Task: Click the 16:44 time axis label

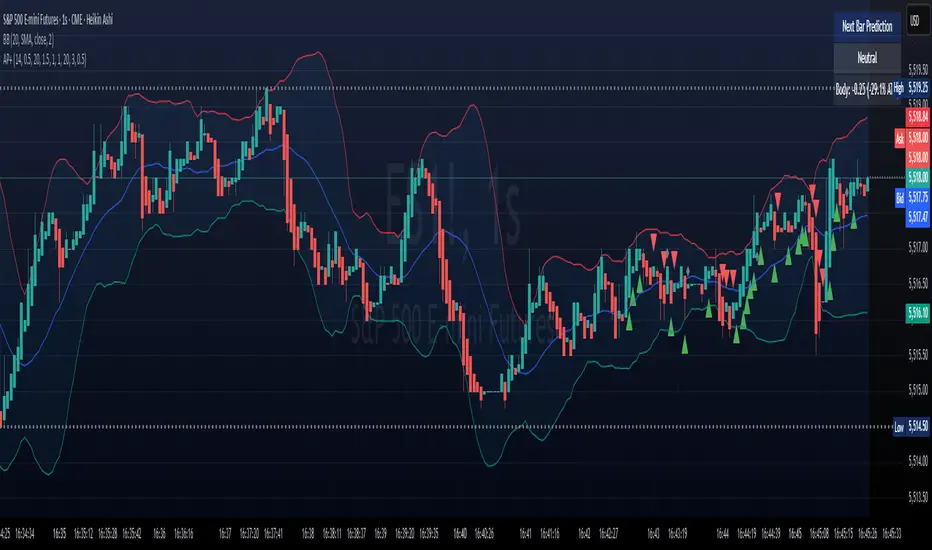Action: pyautogui.click(x=722, y=533)
